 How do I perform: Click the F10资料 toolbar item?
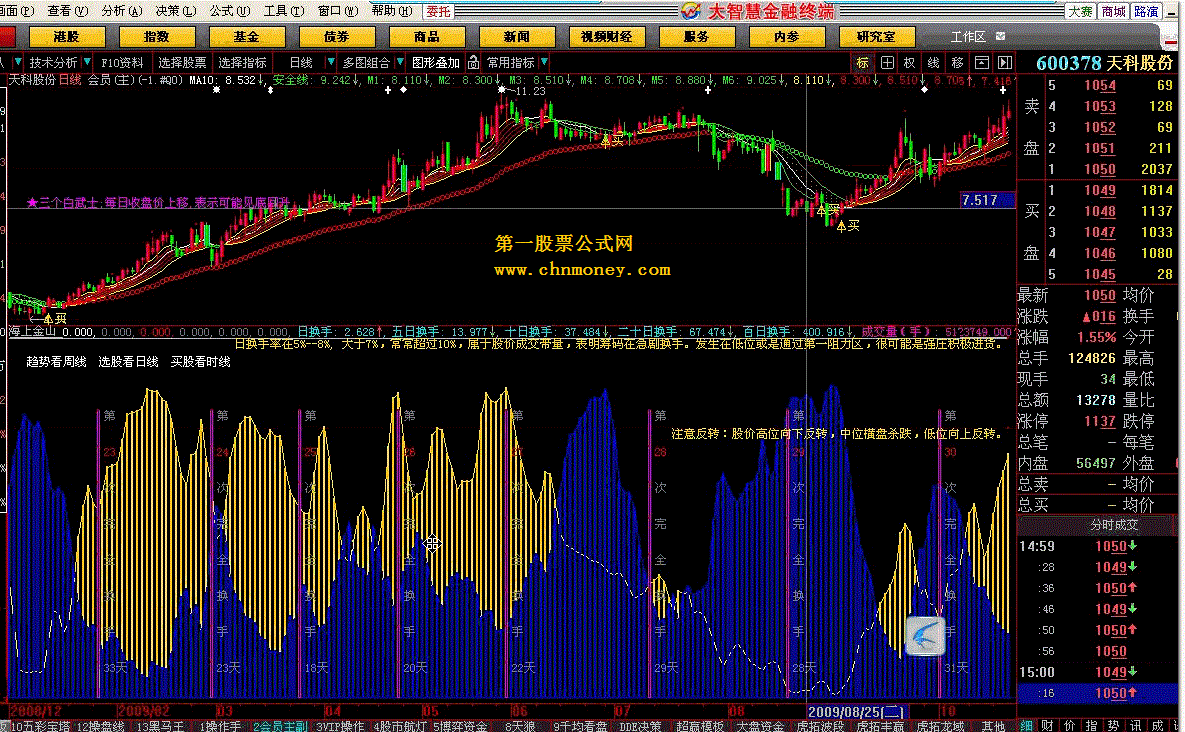coord(122,63)
